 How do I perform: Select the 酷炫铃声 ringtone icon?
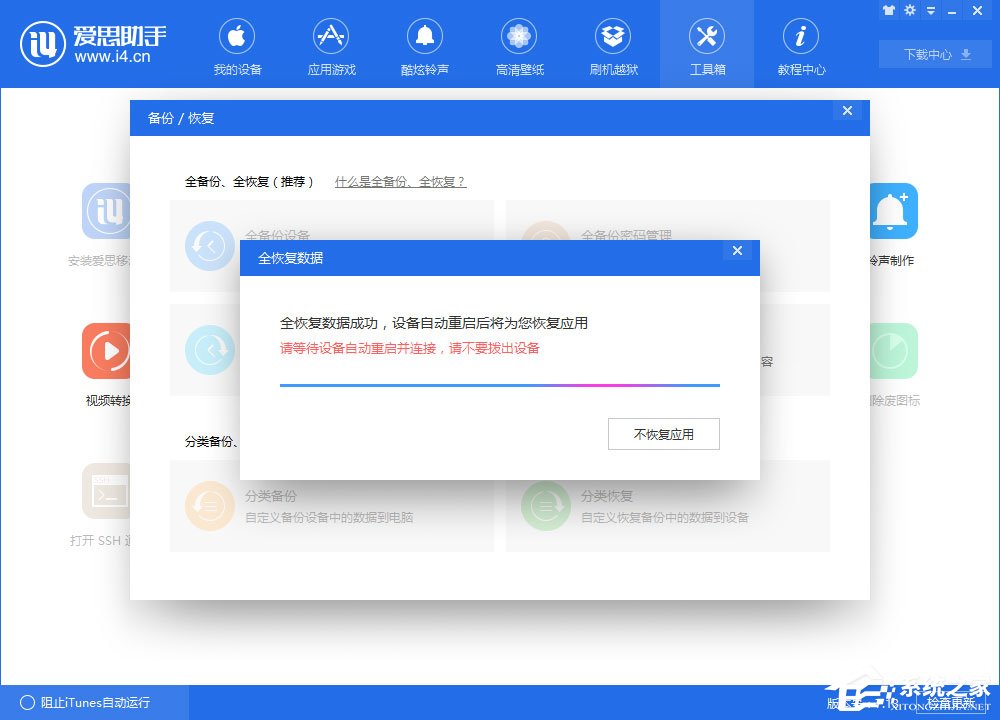[425, 36]
